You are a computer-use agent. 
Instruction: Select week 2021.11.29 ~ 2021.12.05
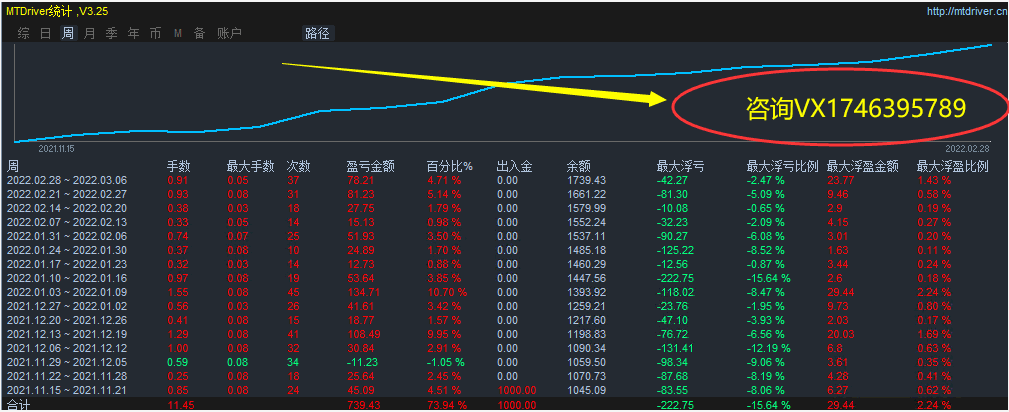pos(69,362)
